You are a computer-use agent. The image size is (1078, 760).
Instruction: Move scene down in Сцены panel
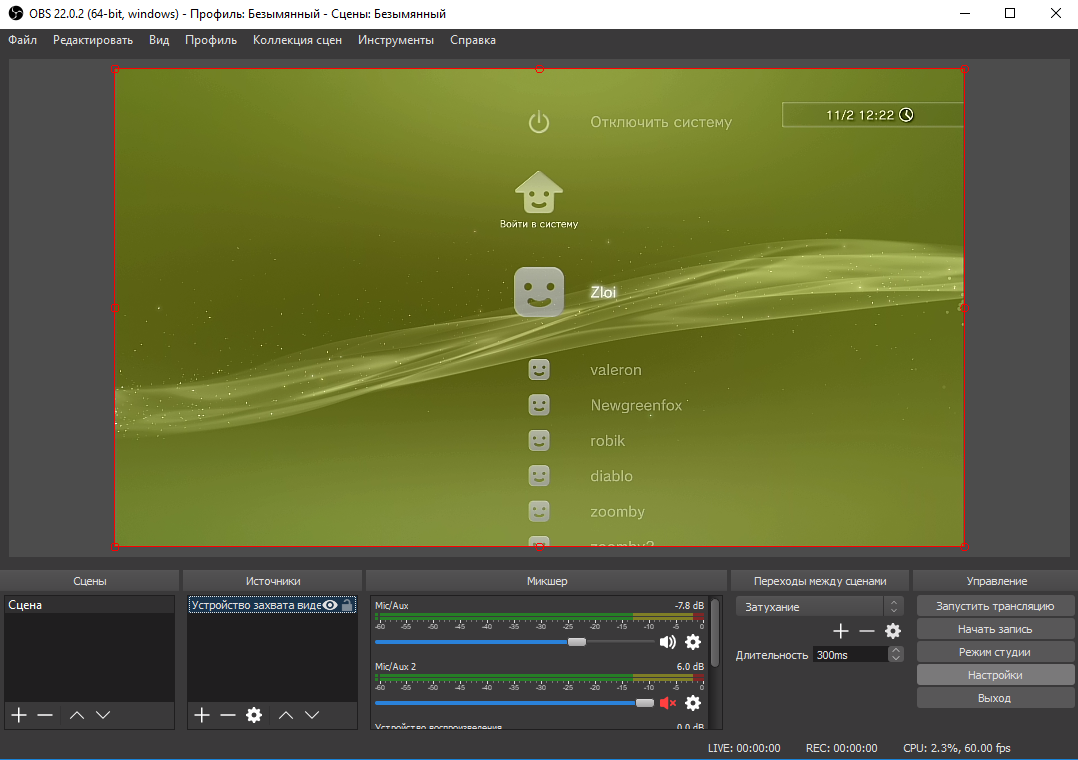click(103, 715)
